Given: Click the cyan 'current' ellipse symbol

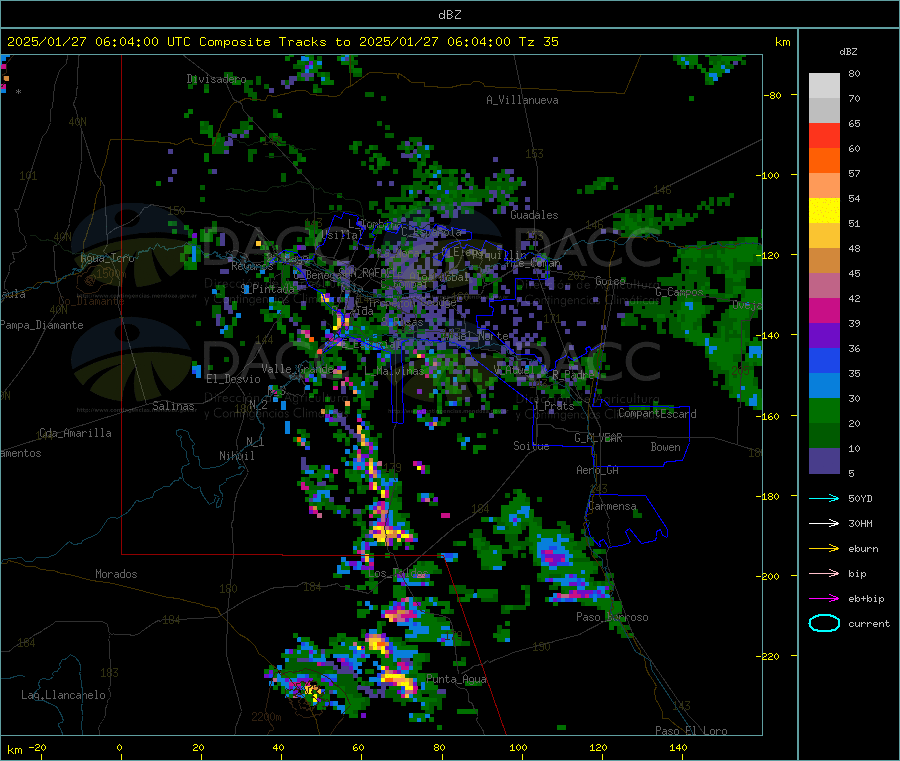Looking at the screenshot, I should [824, 623].
